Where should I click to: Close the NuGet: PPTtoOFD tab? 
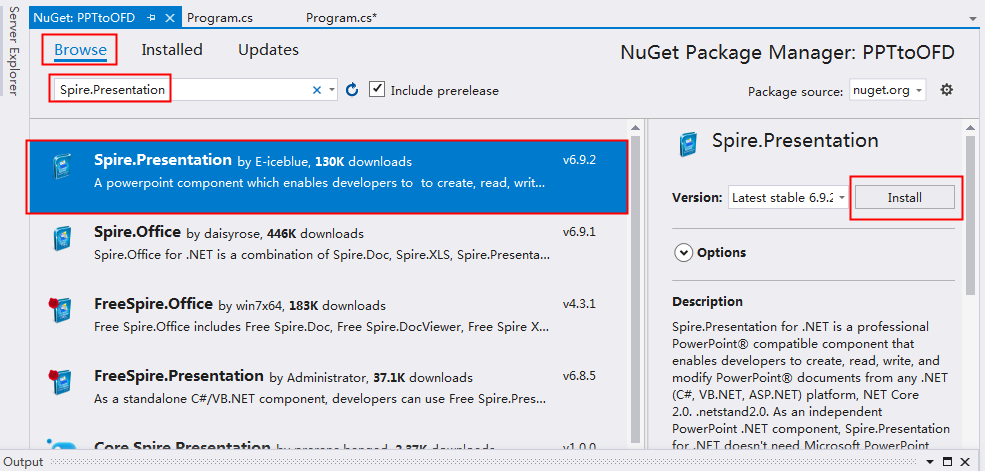(170, 18)
